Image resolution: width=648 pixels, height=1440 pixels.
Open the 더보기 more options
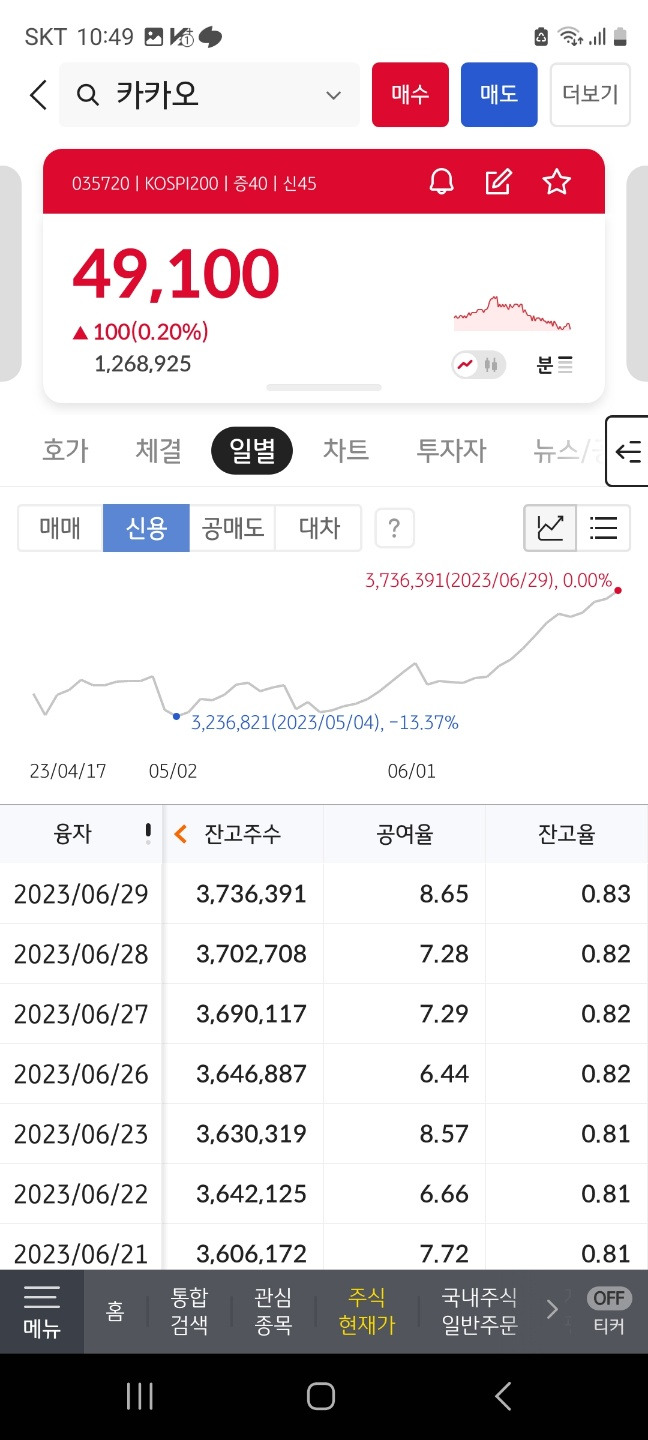click(590, 95)
